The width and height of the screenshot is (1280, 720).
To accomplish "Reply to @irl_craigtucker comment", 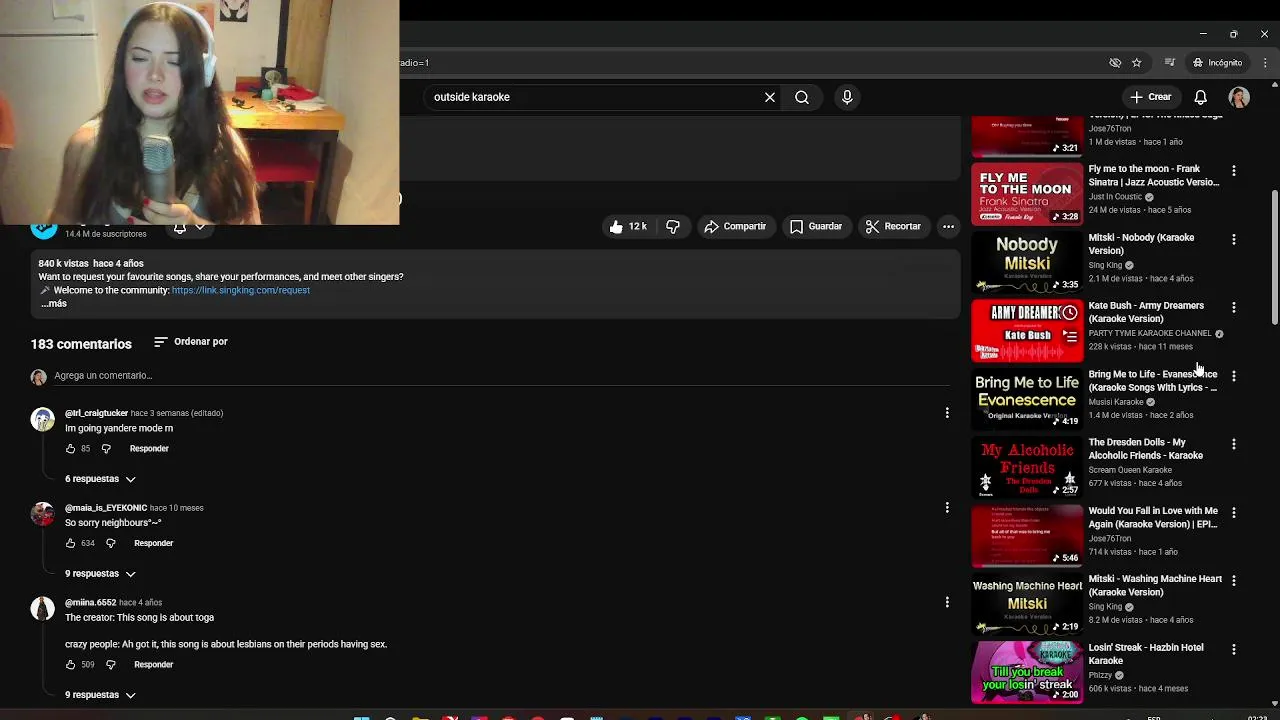I will 149,449.
